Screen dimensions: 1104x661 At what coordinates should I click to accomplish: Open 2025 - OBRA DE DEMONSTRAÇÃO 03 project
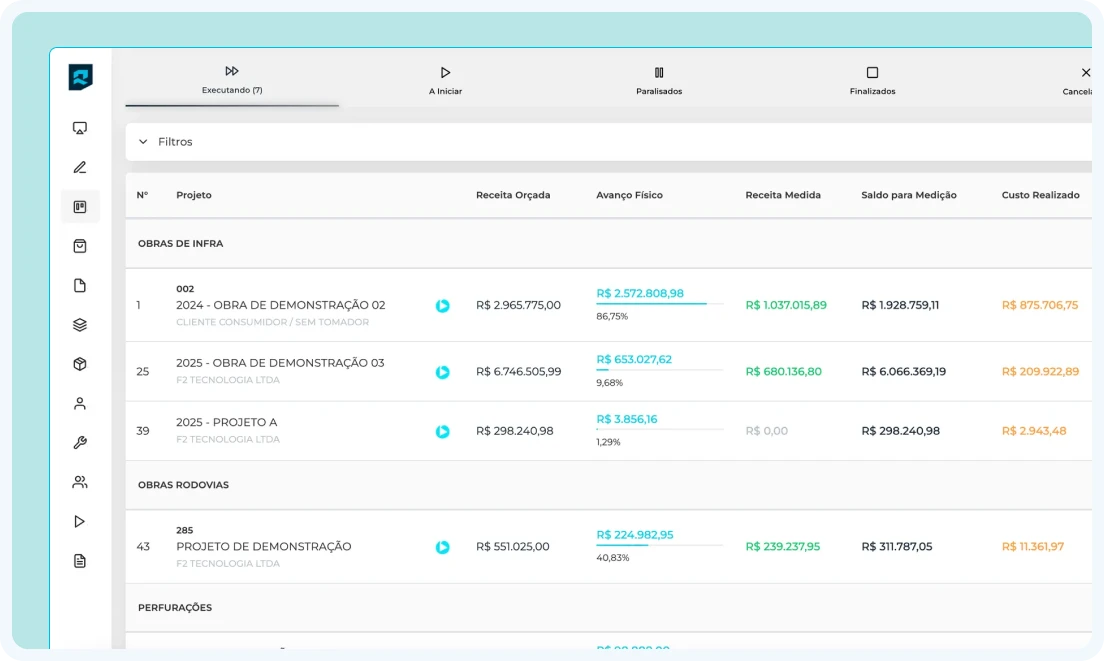tap(280, 363)
